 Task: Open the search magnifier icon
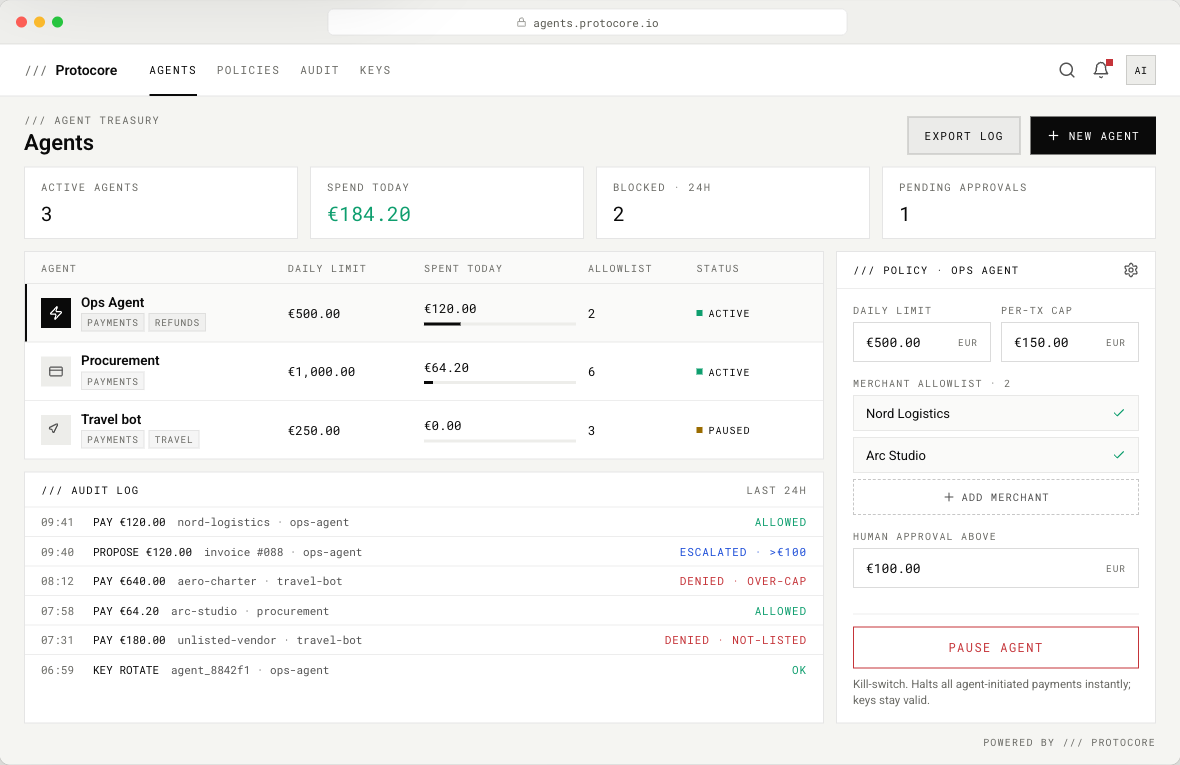tap(1066, 70)
